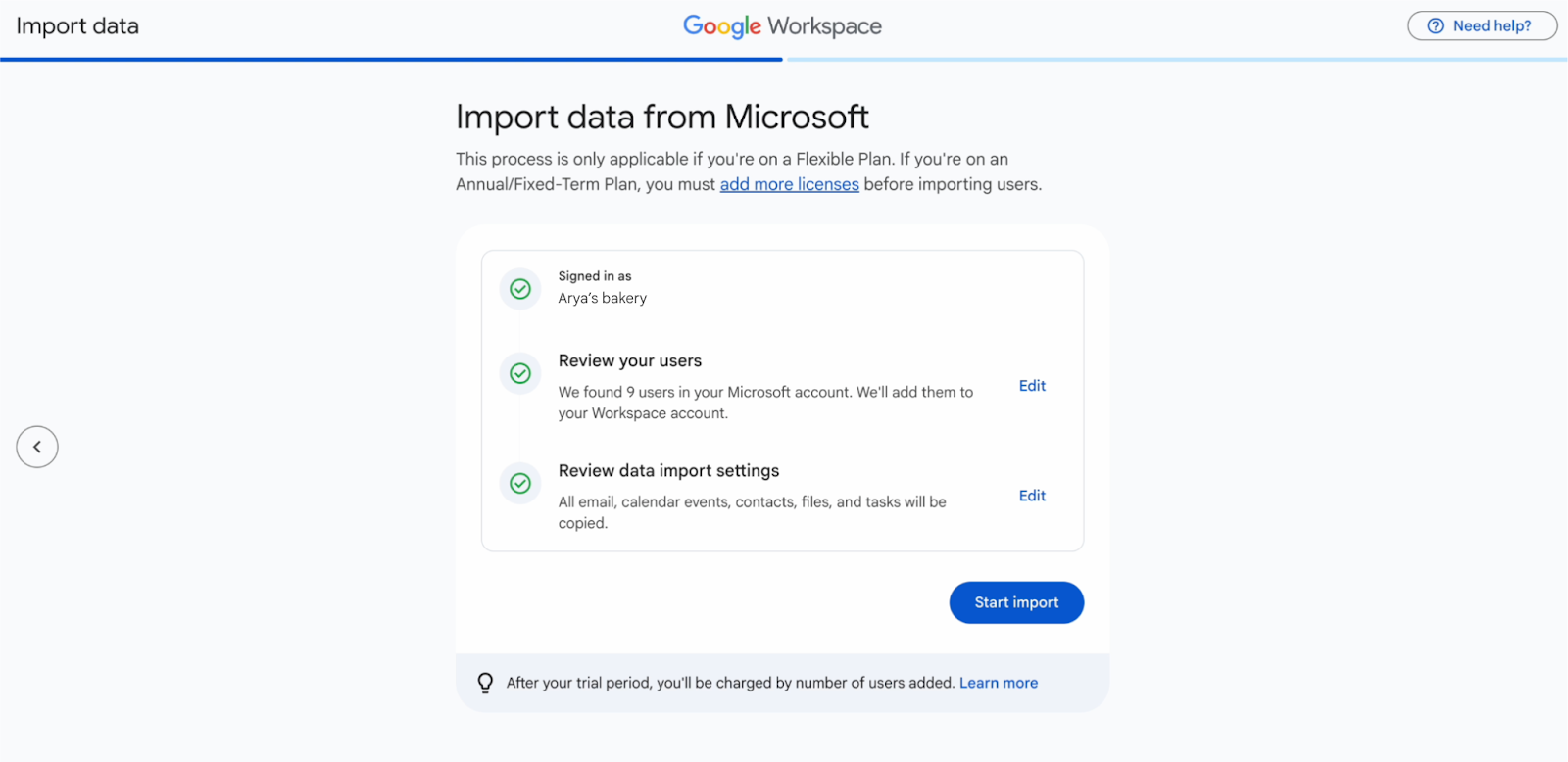Click green checkmark beside Signed in as
This screenshot has height=762, width=1568.
coord(520,289)
